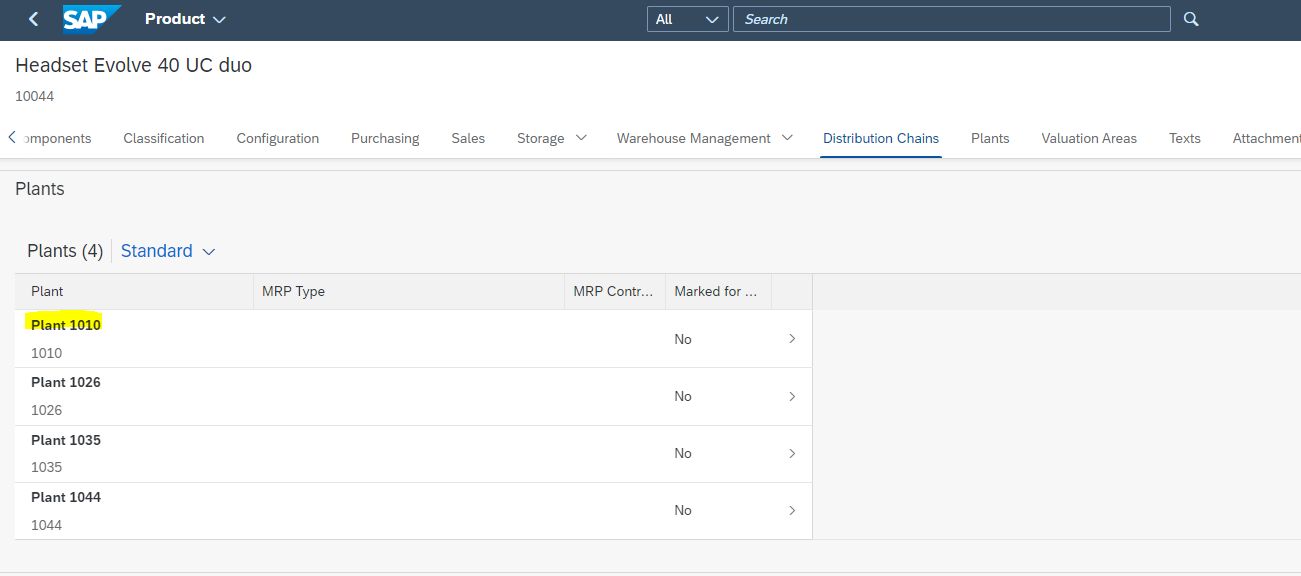Click the plant code 1044 text
The height and width of the screenshot is (576, 1301).
pos(46,525)
